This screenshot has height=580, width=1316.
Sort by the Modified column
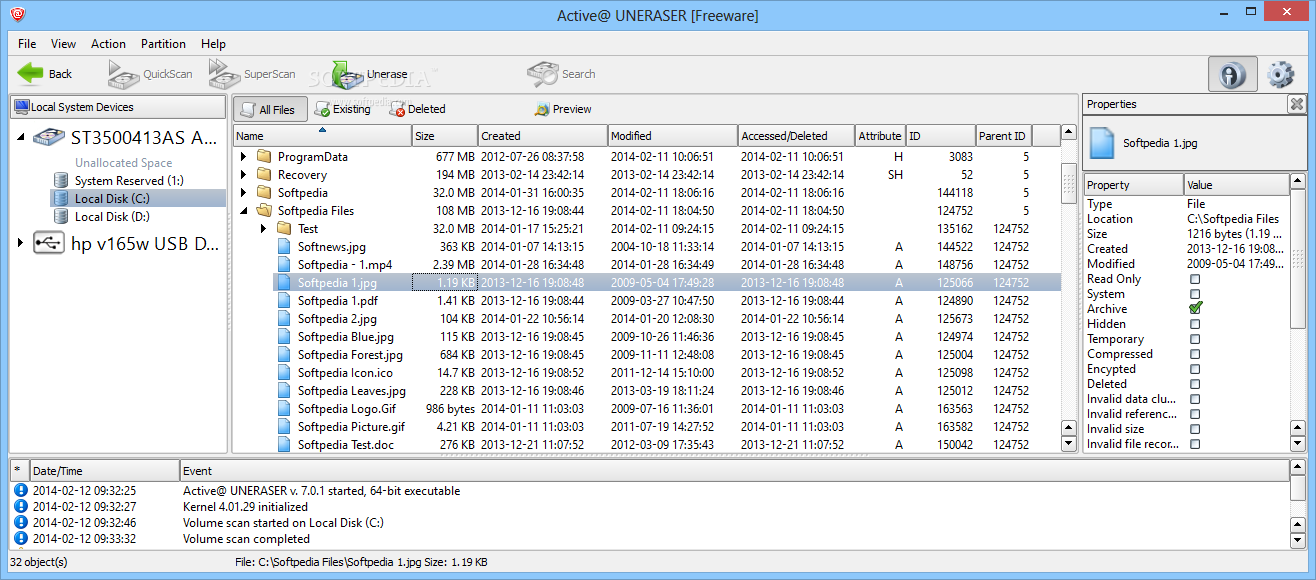coord(672,136)
